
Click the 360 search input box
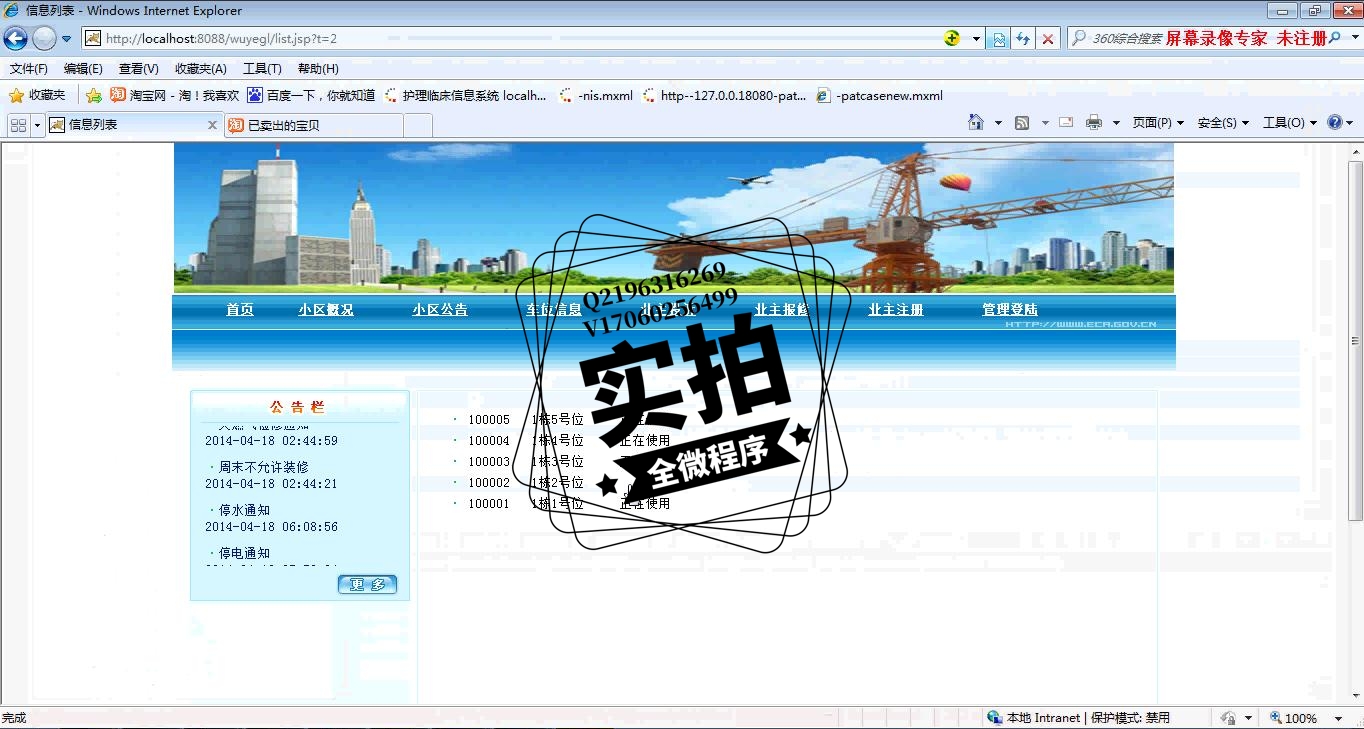coord(1195,39)
